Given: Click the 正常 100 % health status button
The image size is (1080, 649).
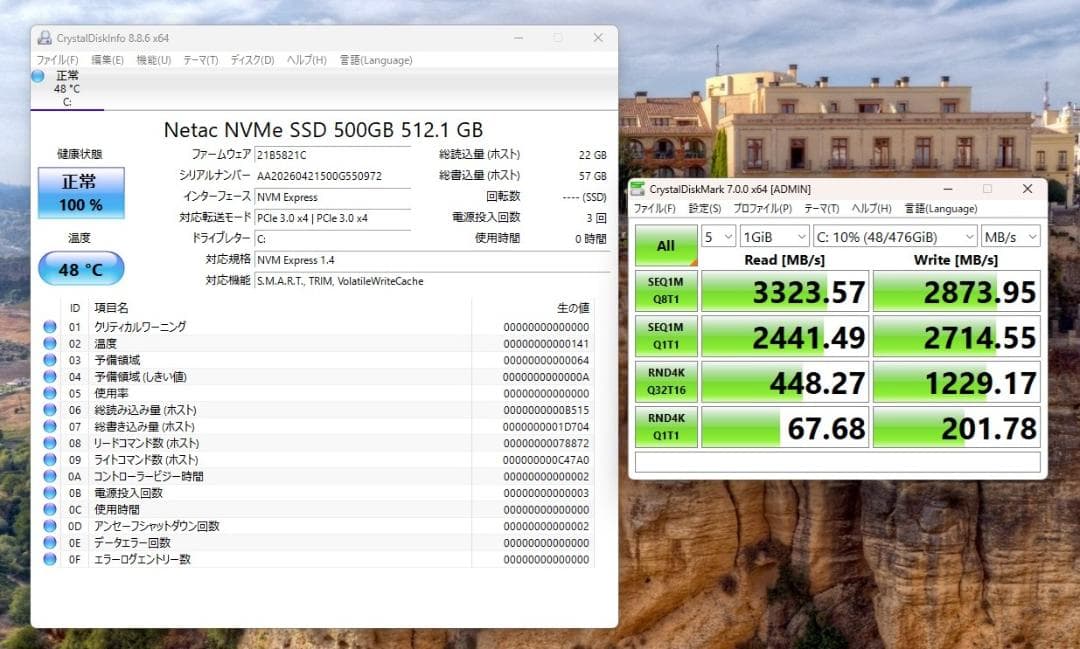Looking at the screenshot, I should pos(81,193).
